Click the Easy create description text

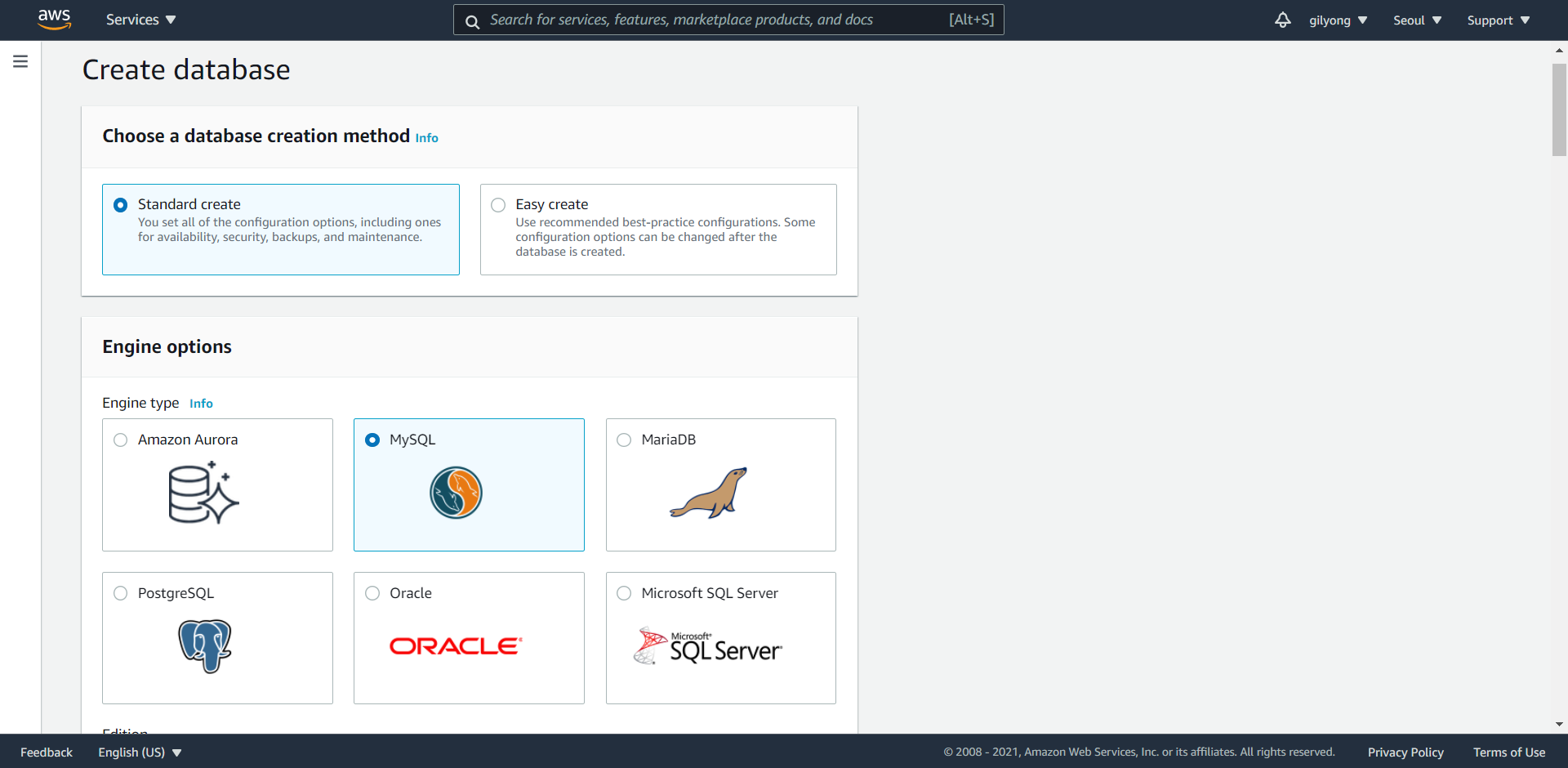coord(666,237)
